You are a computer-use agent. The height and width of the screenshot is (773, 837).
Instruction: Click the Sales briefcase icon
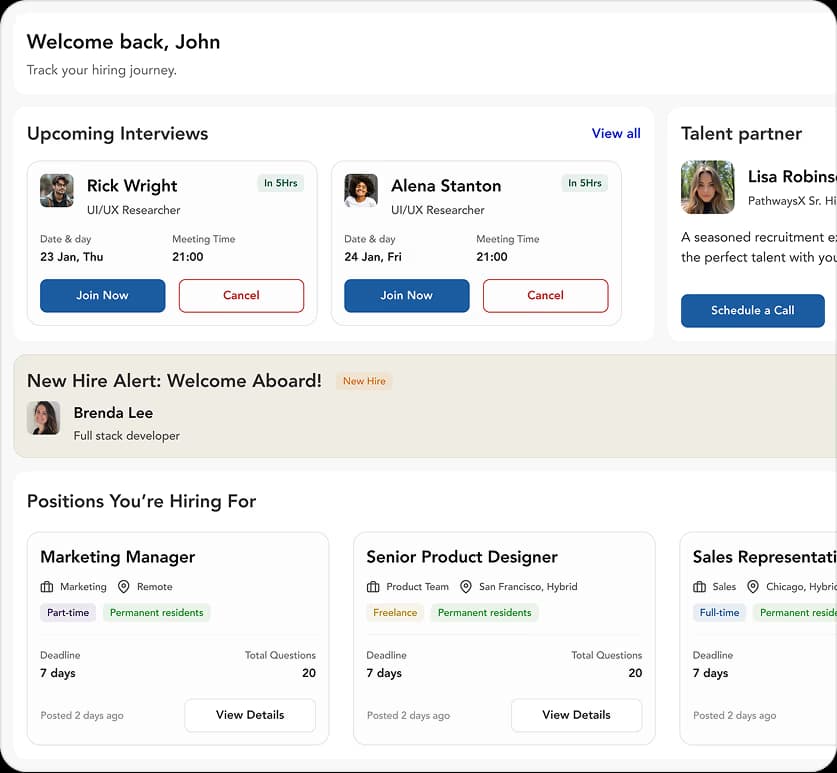(702, 587)
